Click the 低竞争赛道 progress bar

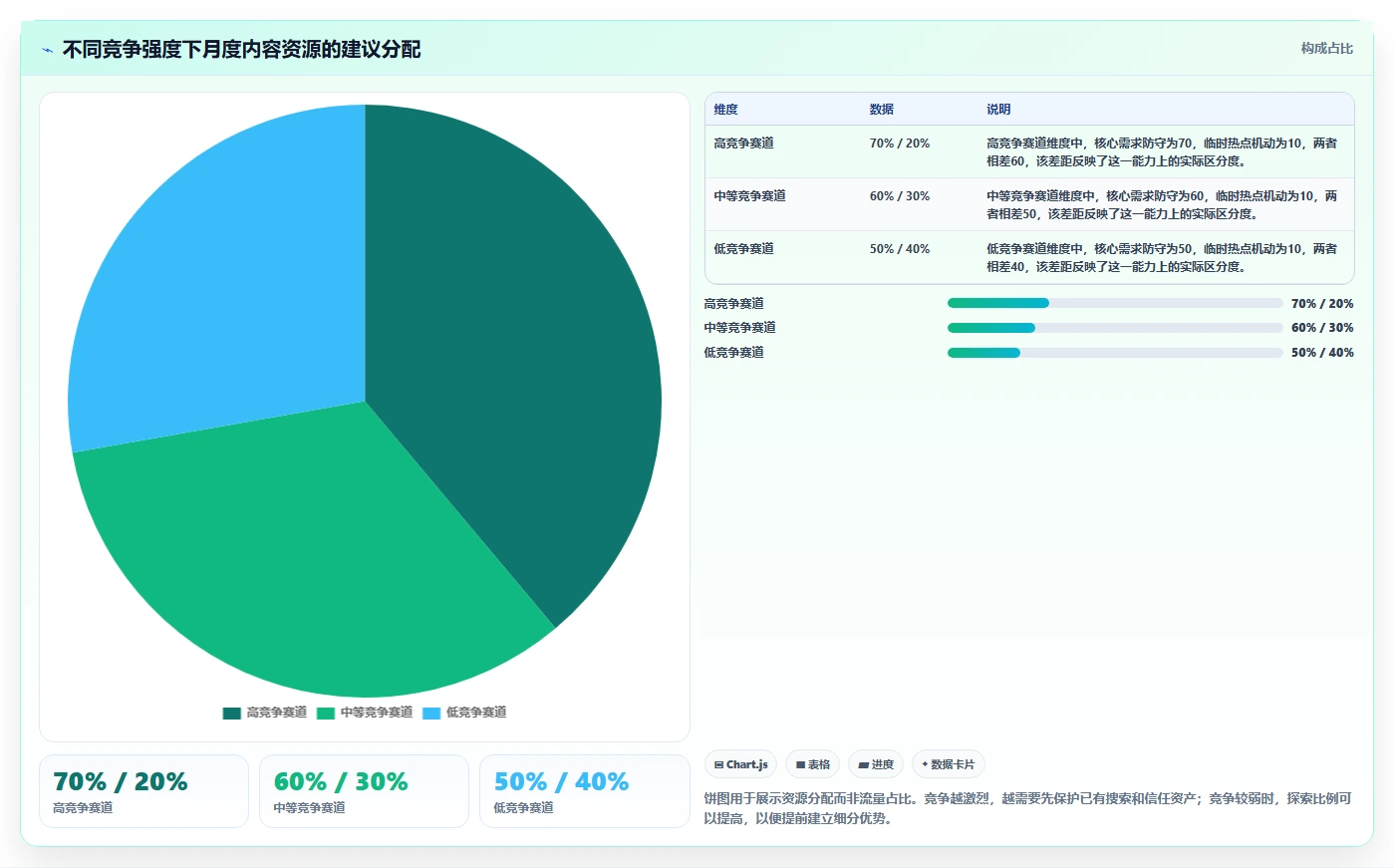[1115, 353]
